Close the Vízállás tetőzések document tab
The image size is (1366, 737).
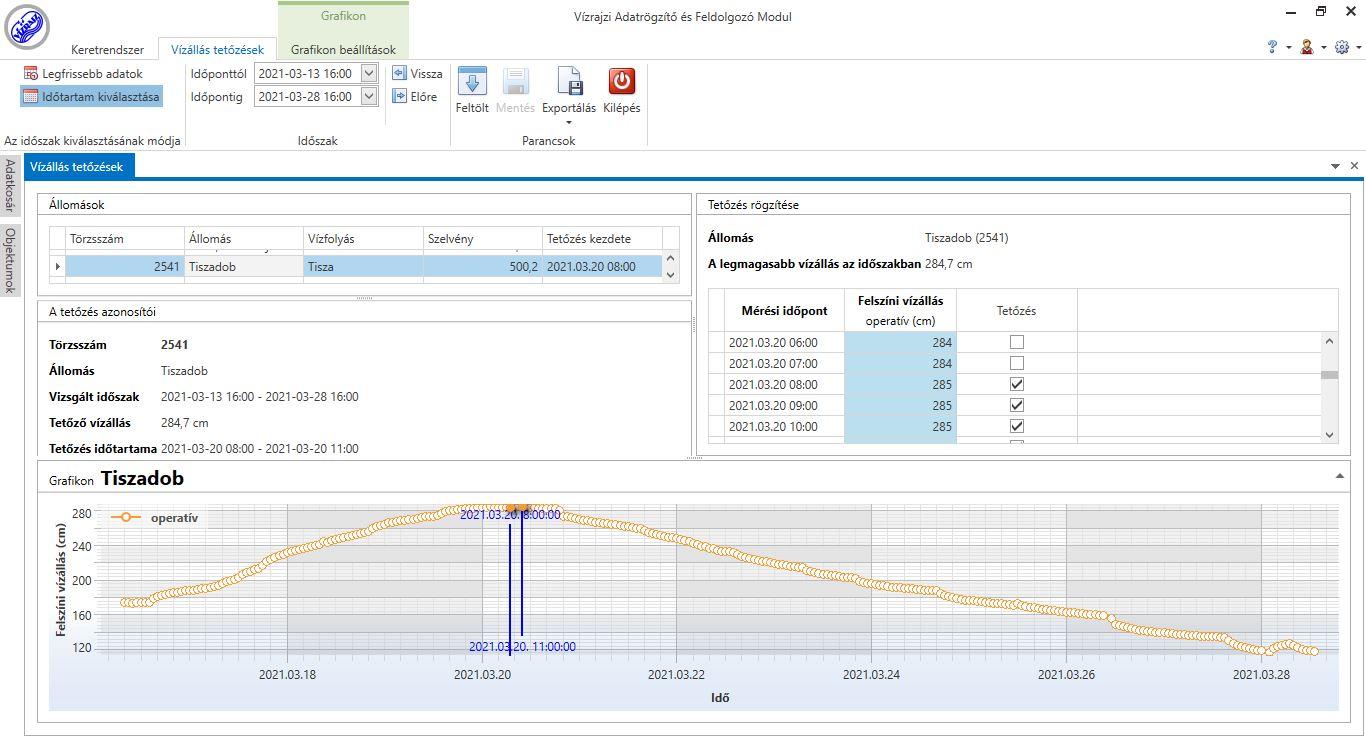click(1354, 166)
